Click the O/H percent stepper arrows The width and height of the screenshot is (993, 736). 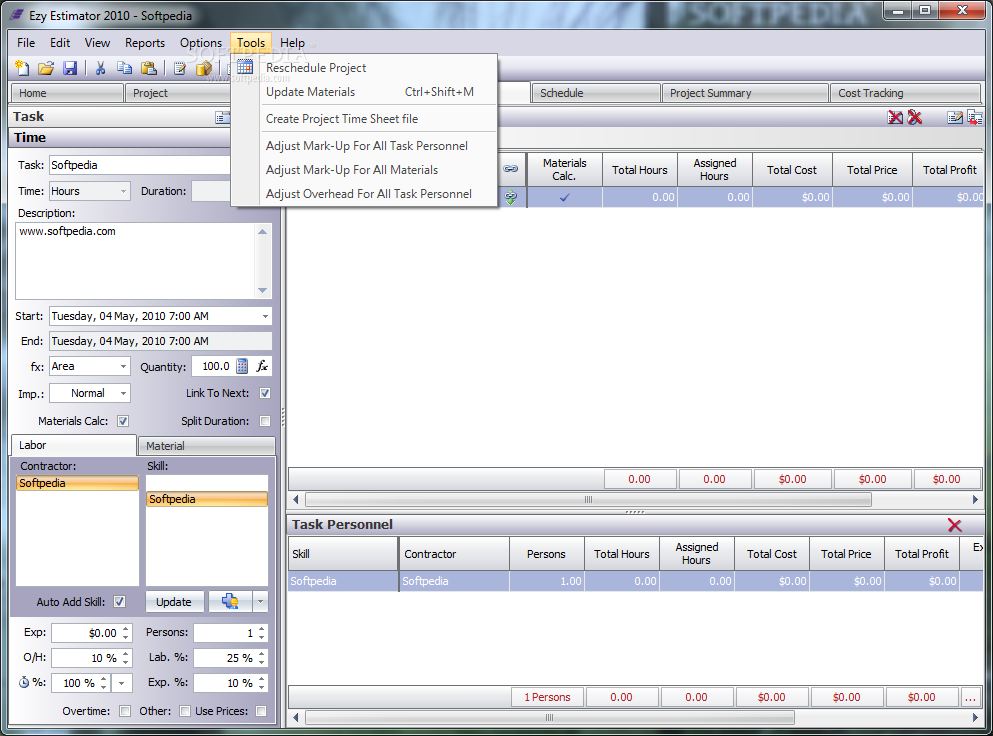pyautogui.click(x=125, y=658)
